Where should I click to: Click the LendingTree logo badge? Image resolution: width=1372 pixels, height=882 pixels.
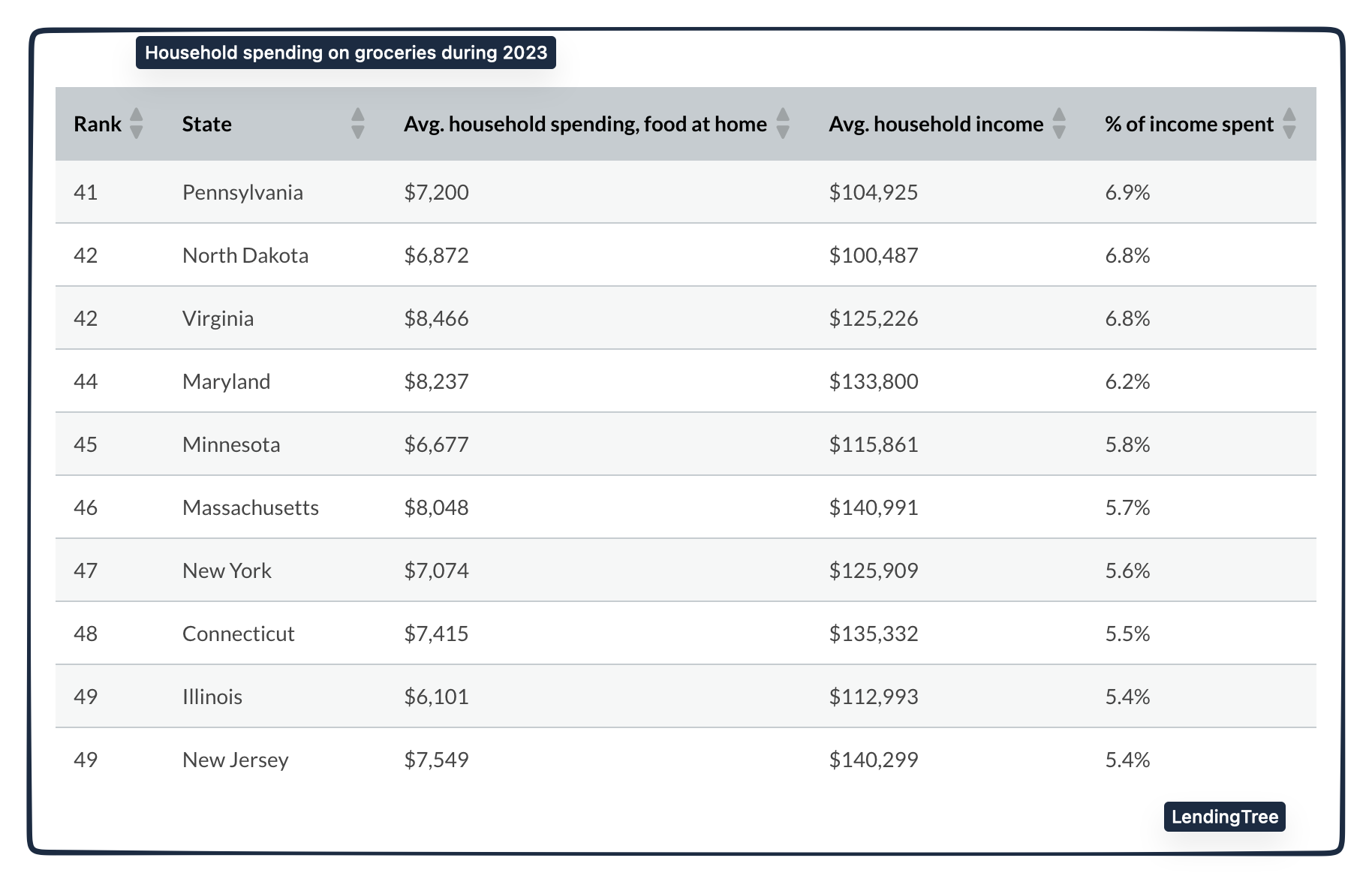click(x=1224, y=817)
